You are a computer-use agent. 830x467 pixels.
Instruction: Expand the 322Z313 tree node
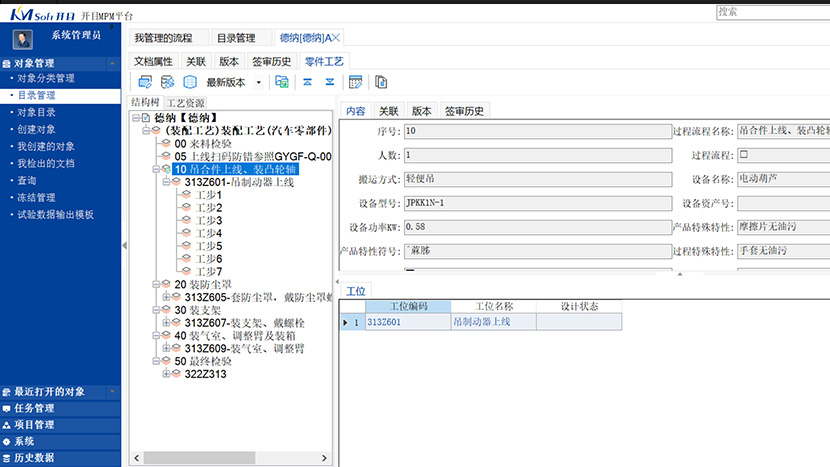166,374
